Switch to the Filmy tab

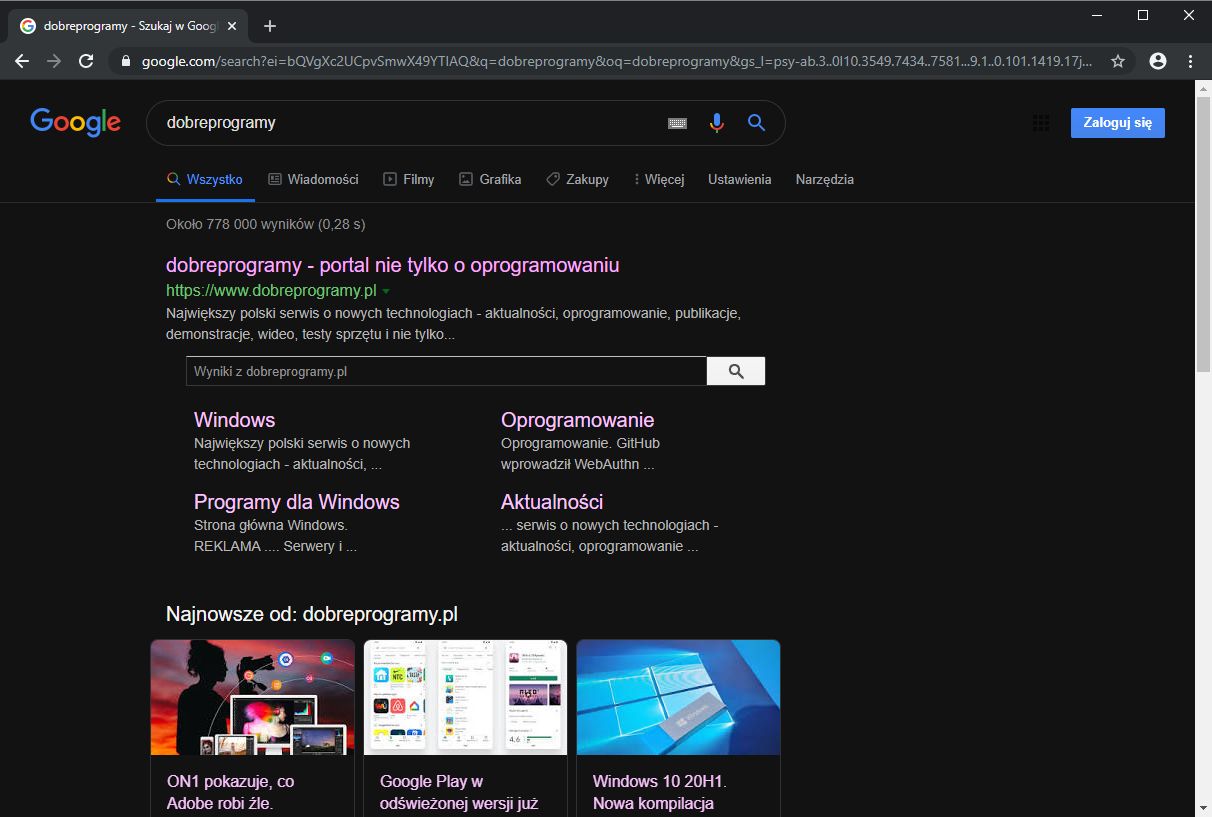pyautogui.click(x=409, y=179)
